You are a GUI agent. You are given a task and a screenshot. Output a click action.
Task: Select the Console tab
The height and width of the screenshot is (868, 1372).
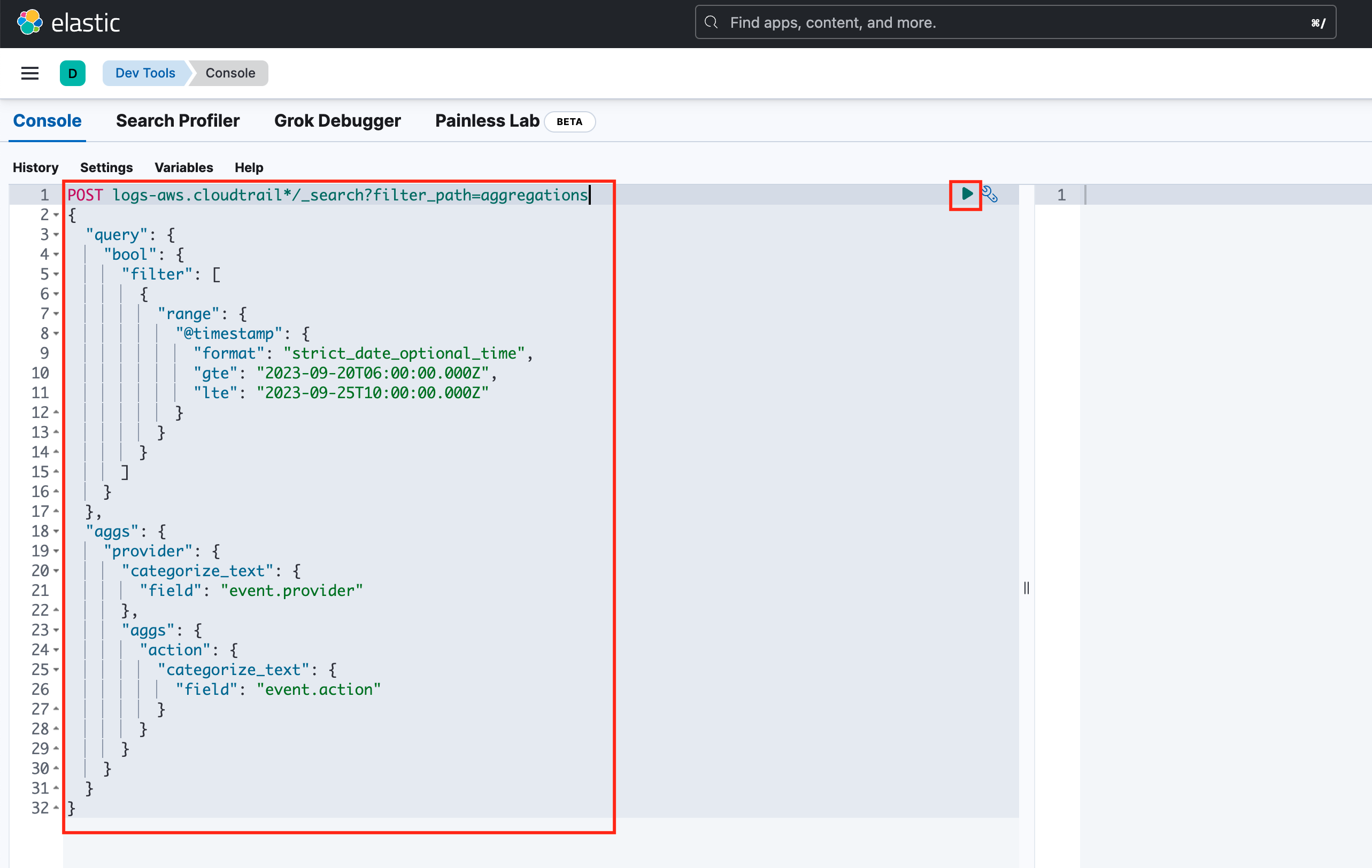coord(47,121)
